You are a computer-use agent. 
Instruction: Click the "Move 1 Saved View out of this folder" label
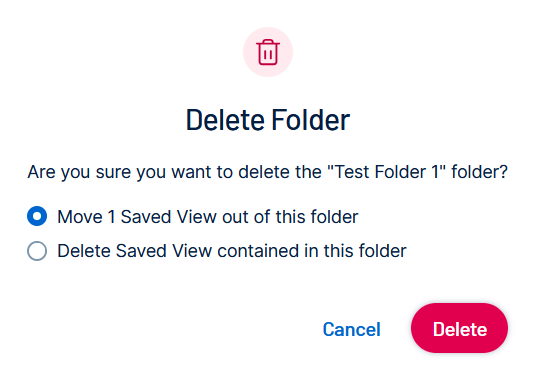[x=208, y=217]
